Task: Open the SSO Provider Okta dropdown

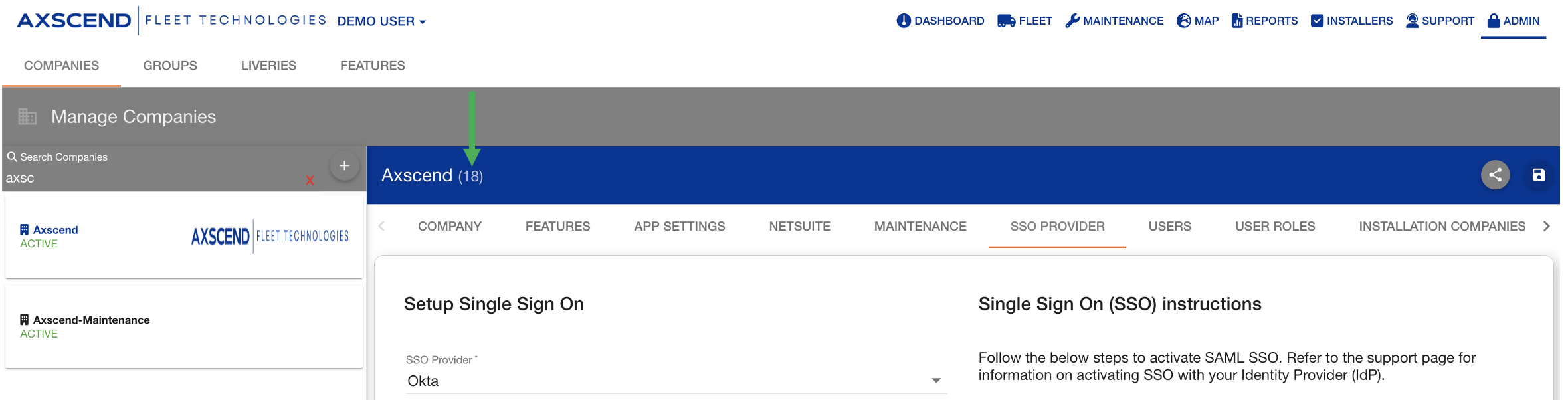Action: pyautogui.click(x=675, y=381)
